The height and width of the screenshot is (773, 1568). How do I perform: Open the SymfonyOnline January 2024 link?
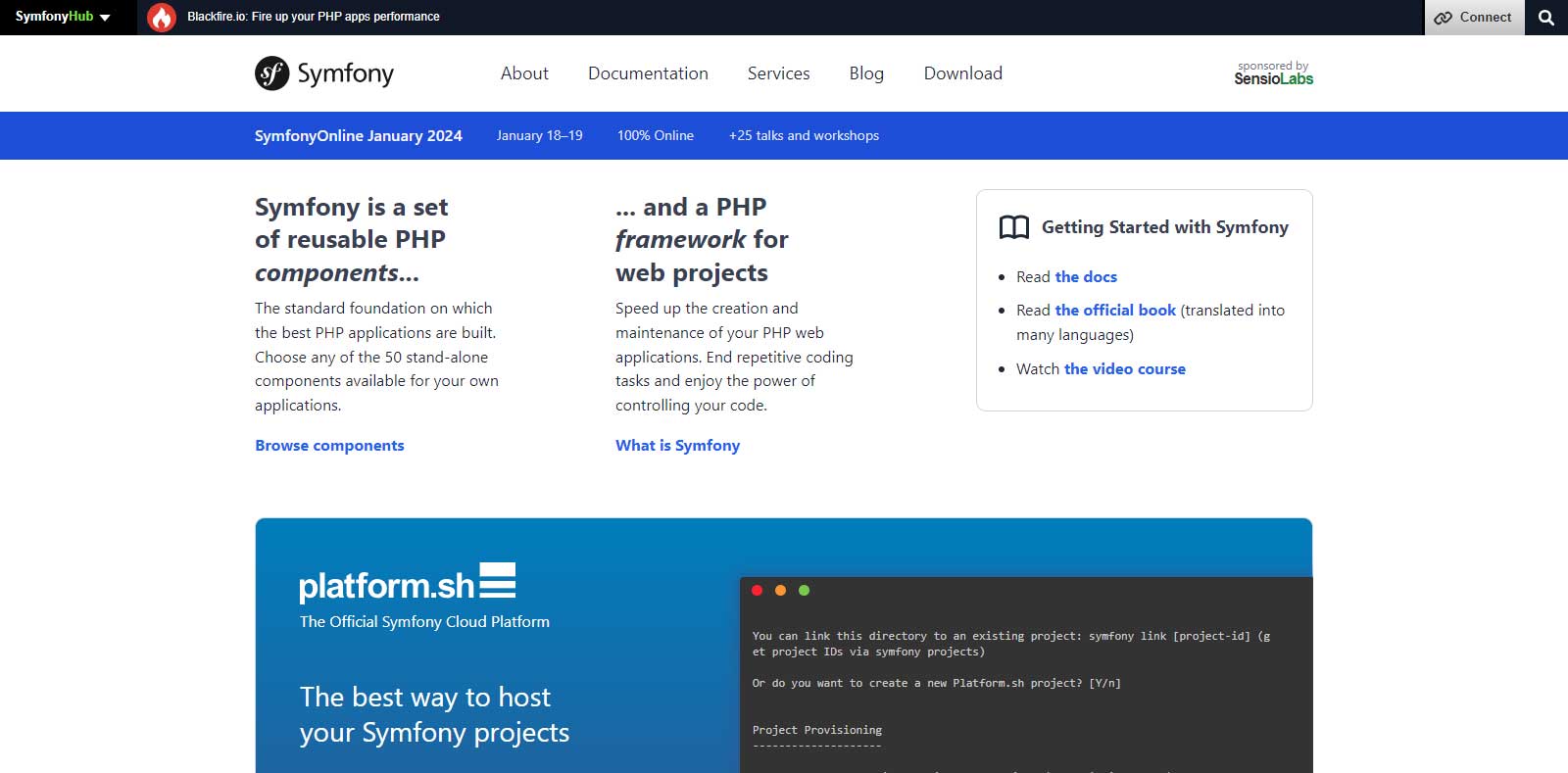pyautogui.click(x=358, y=136)
